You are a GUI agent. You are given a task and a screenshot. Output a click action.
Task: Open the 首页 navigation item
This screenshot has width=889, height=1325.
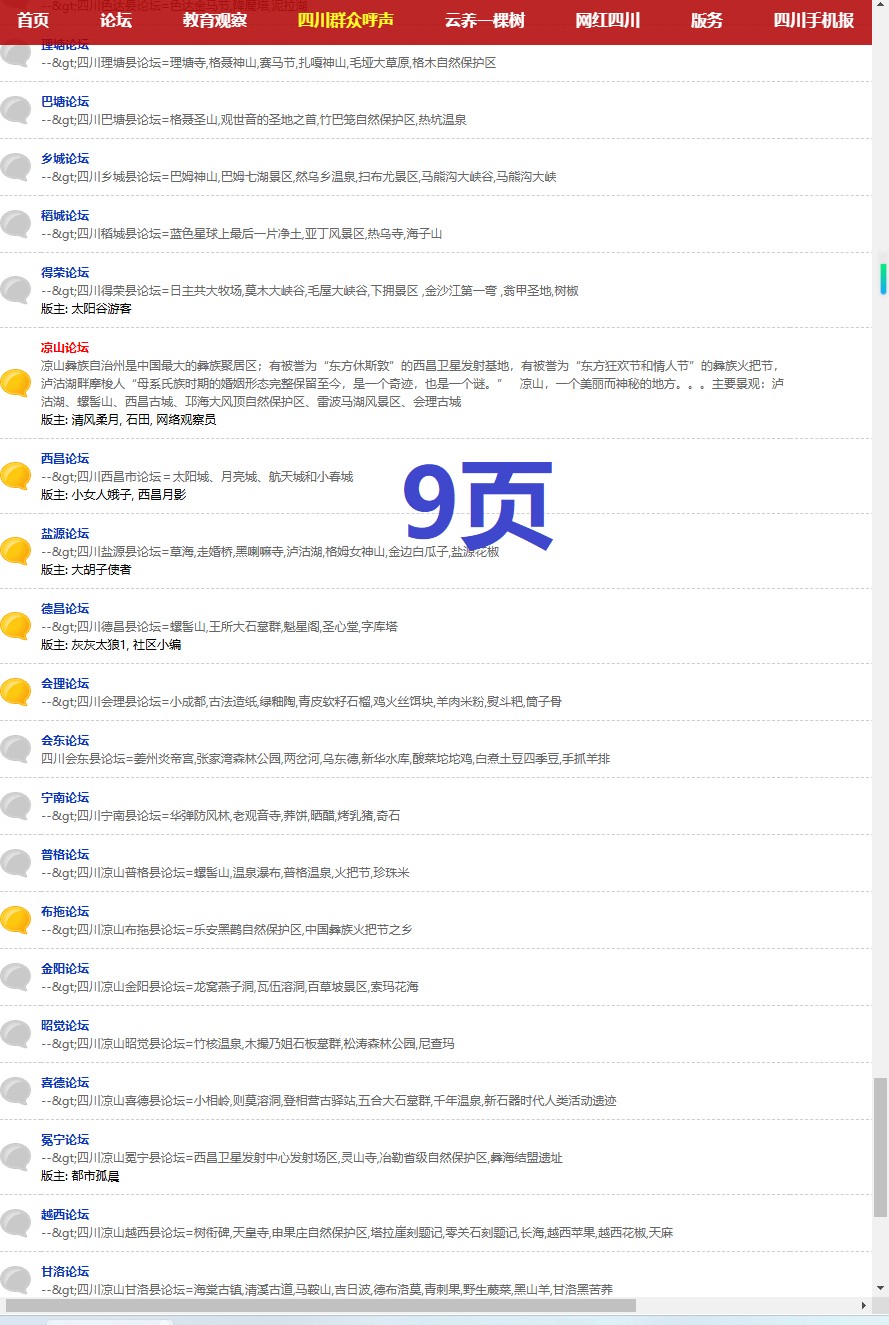click(33, 20)
